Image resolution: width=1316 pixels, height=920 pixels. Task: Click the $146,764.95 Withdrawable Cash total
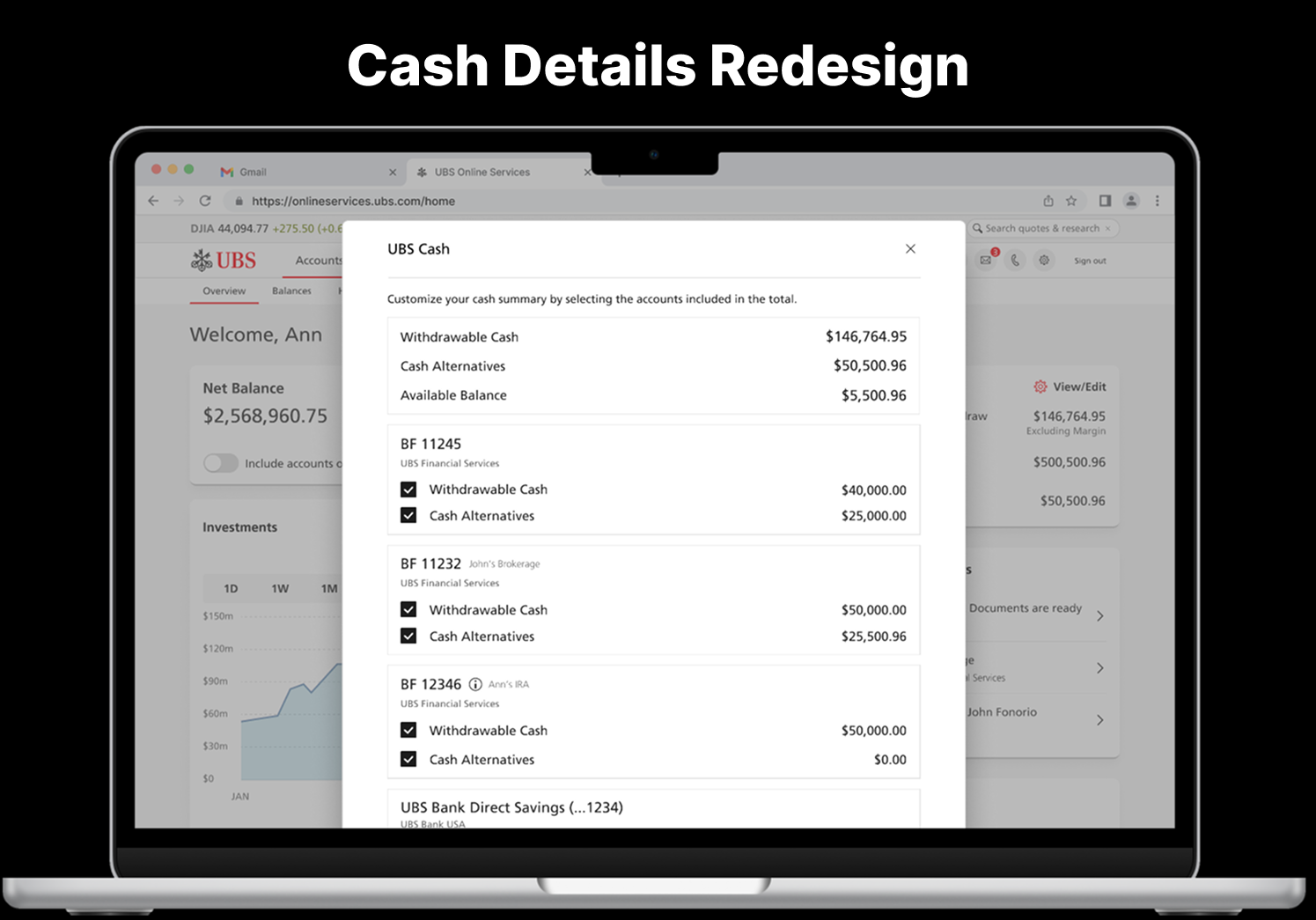(x=865, y=336)
